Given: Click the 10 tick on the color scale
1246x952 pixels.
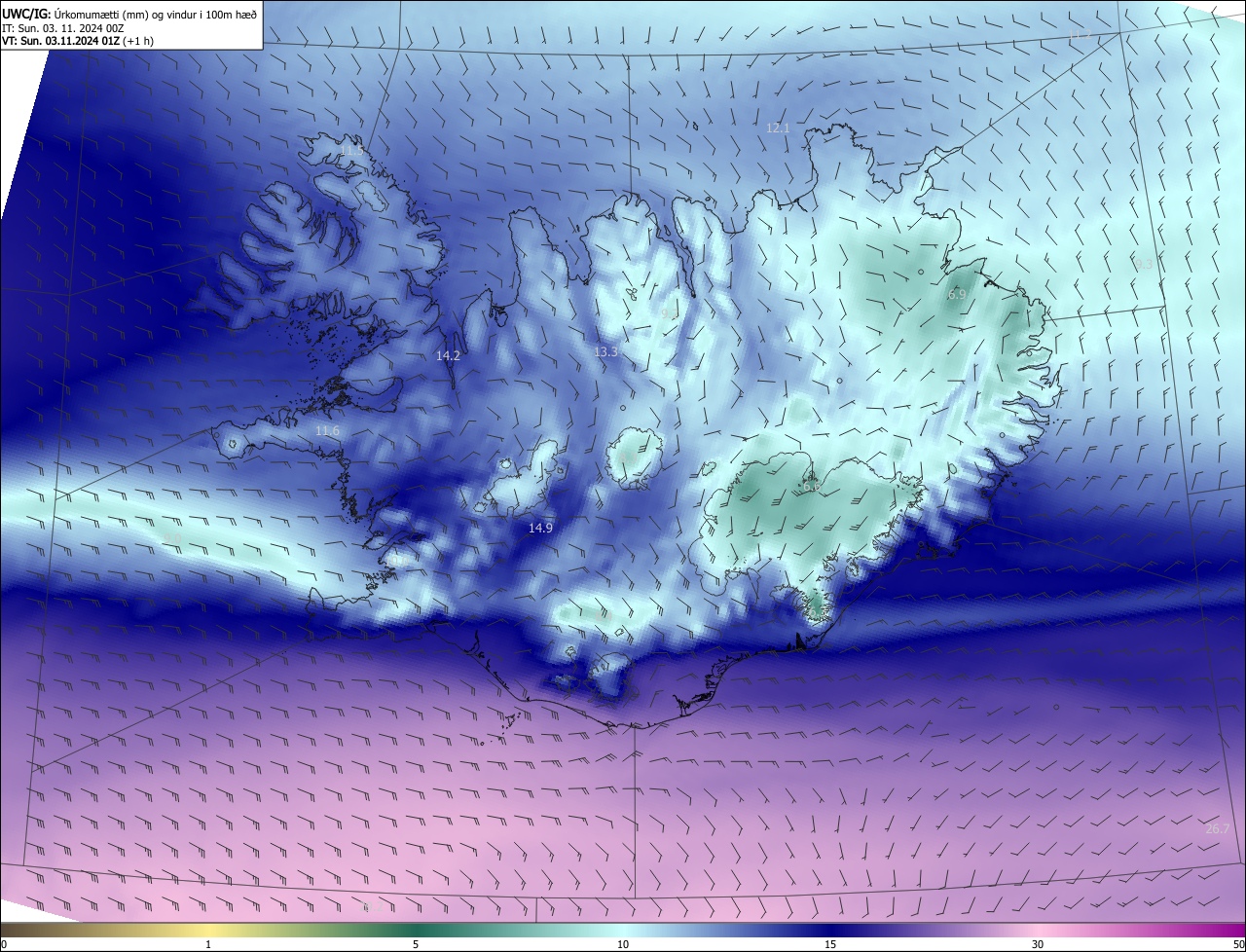Looking at the screenshot, I should pos(623,944).
